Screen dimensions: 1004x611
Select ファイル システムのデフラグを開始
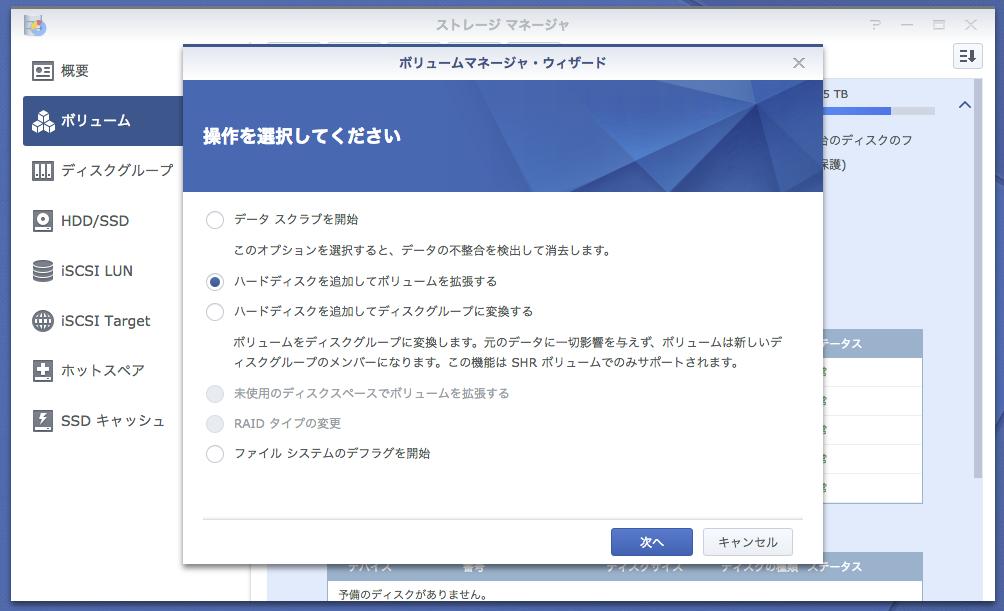[x=214, y=454]
